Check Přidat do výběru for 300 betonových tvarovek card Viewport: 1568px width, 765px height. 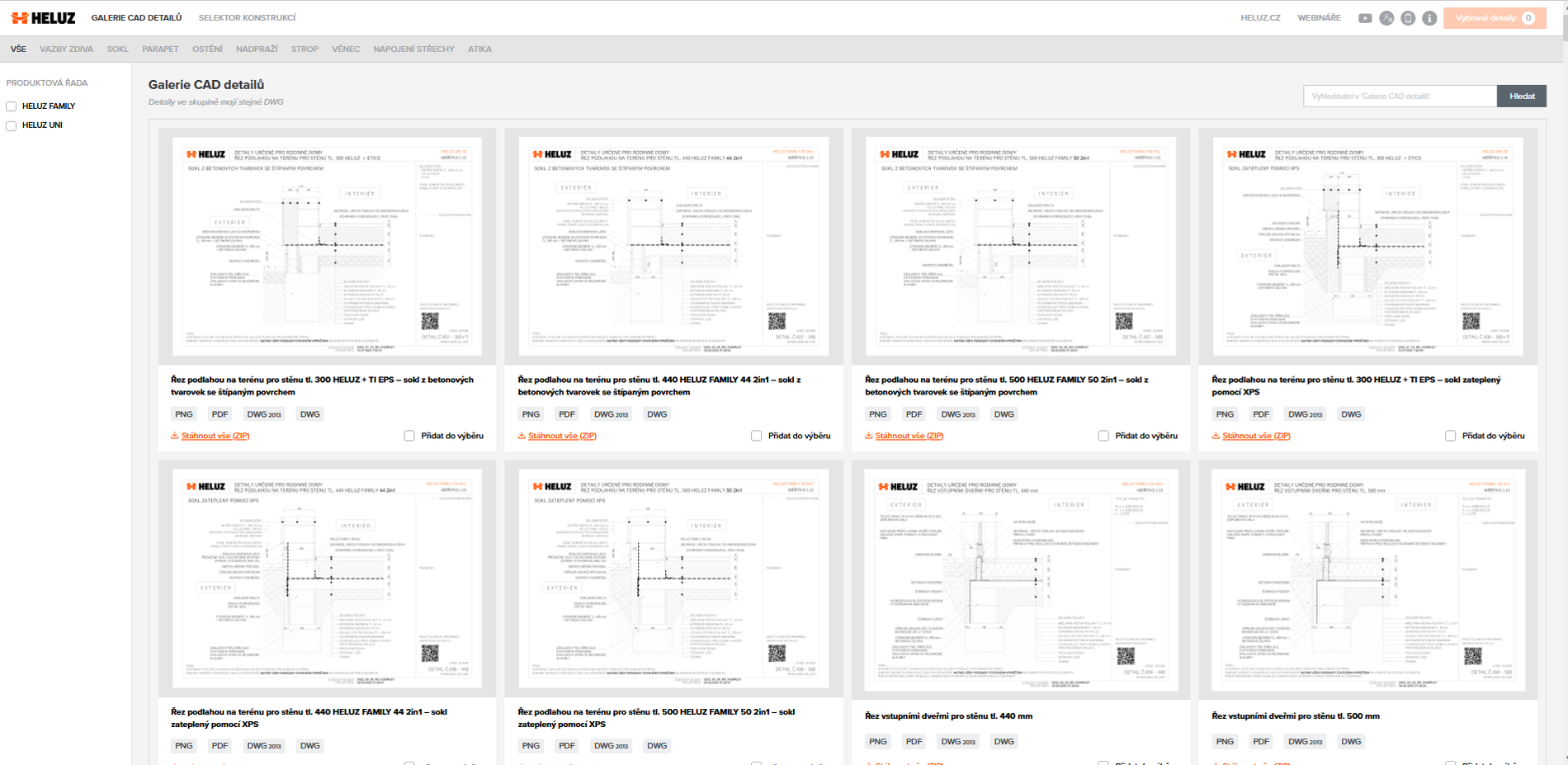409,436
